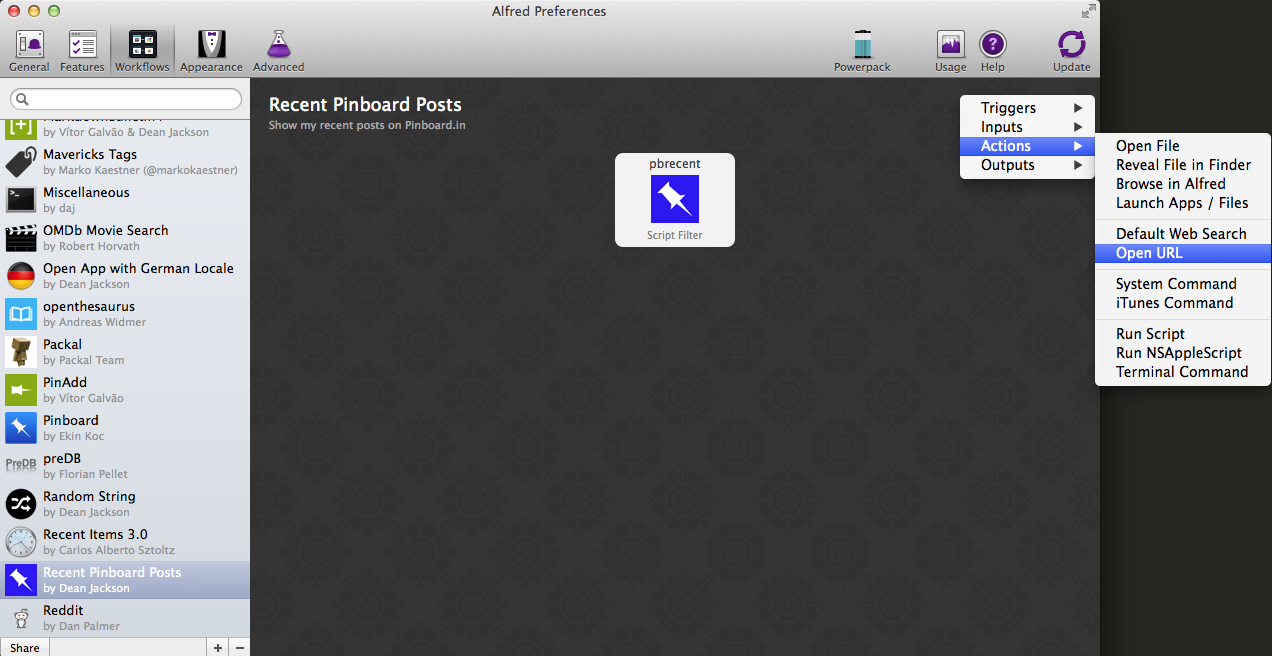Click the Miscellaneous terminal icon
This screenshot has height=656, width=1272.
pyautogui.click(x=21, y=200)
